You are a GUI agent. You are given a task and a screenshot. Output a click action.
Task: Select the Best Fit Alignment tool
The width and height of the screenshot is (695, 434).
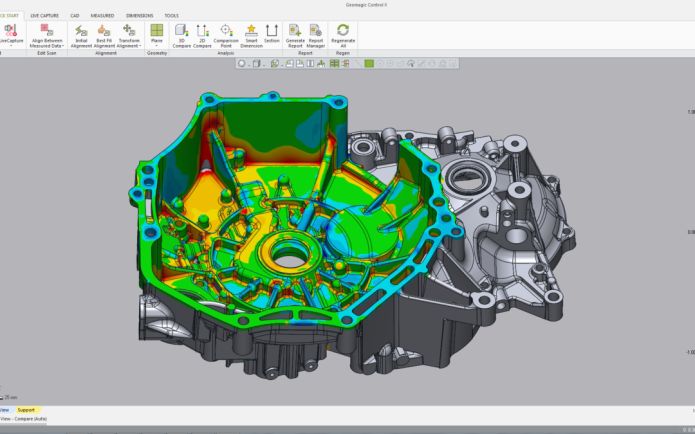(x=104, y=35)
